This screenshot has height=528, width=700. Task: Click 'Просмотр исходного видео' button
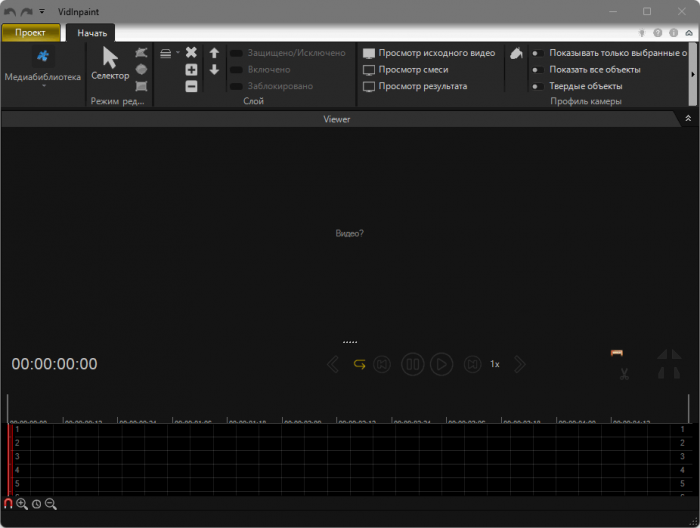tap(428, 53)
